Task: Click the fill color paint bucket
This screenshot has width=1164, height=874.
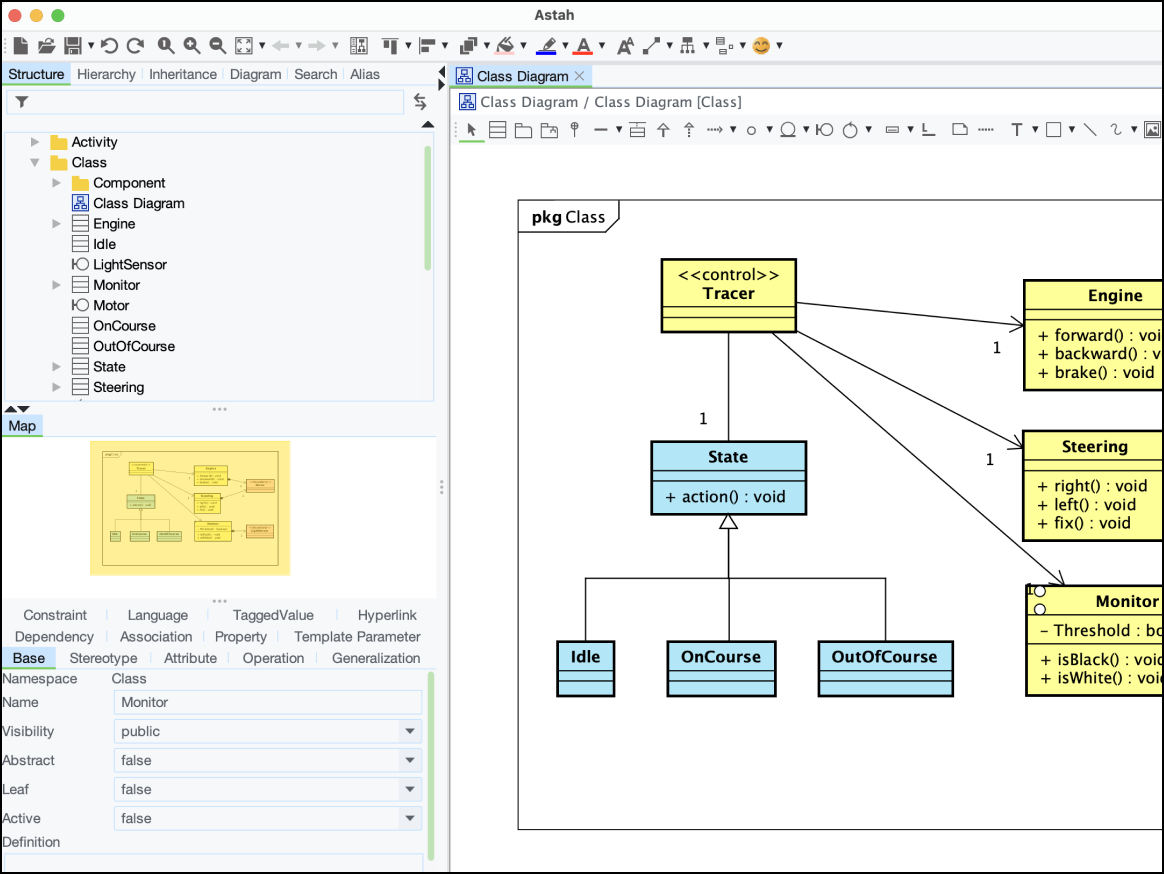Action: pyautogui.click(x=505, y=46)
